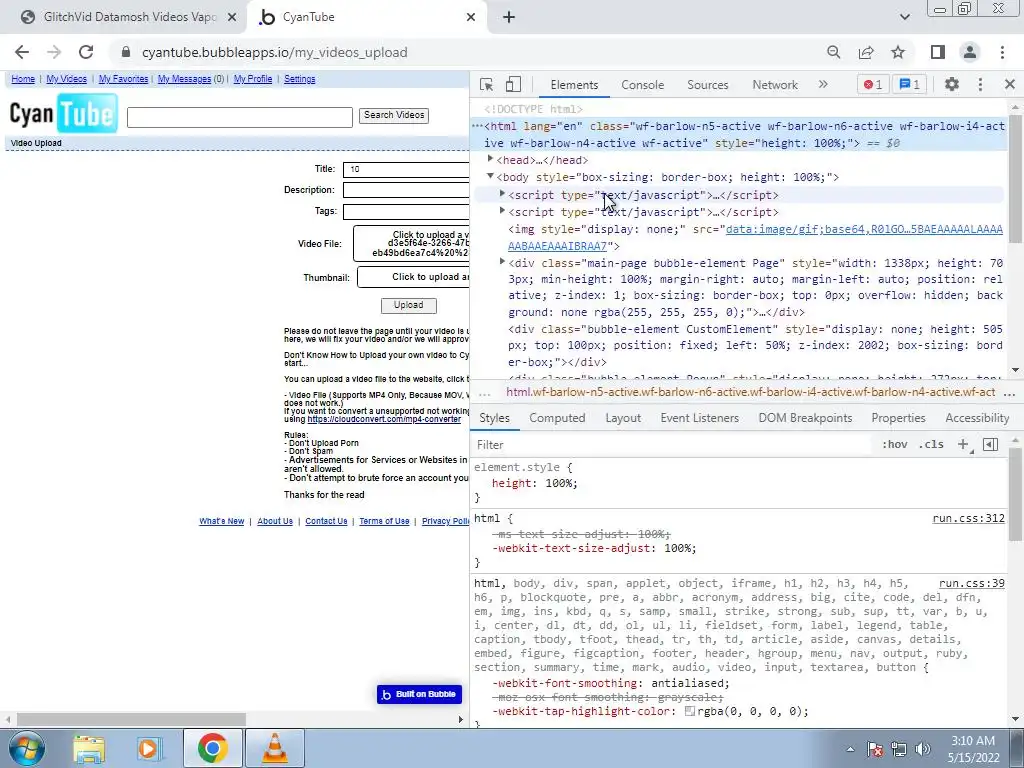Open the Settings link
1024x768 pixels.
[x=300, y=79]
